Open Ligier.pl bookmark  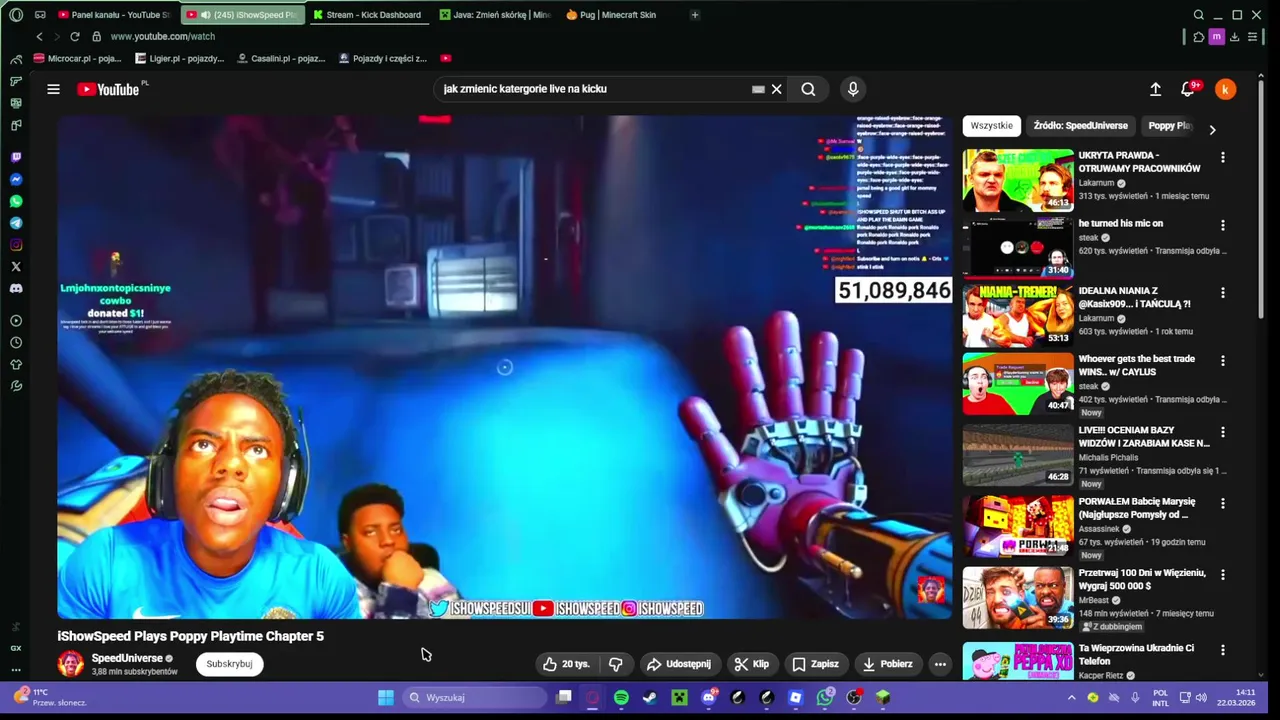tap(179, 58)
